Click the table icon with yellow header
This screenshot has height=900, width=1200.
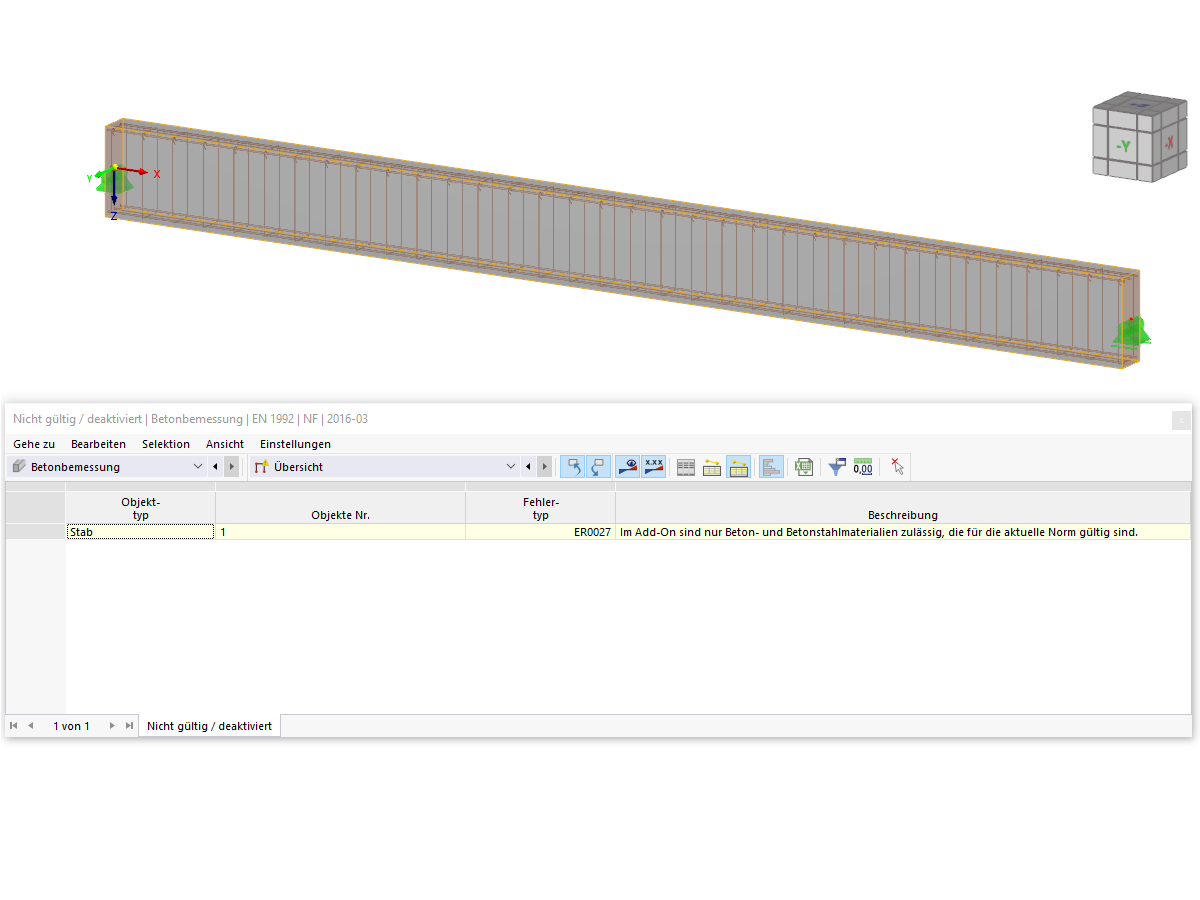pyautogui.click(x=712, y=467)
